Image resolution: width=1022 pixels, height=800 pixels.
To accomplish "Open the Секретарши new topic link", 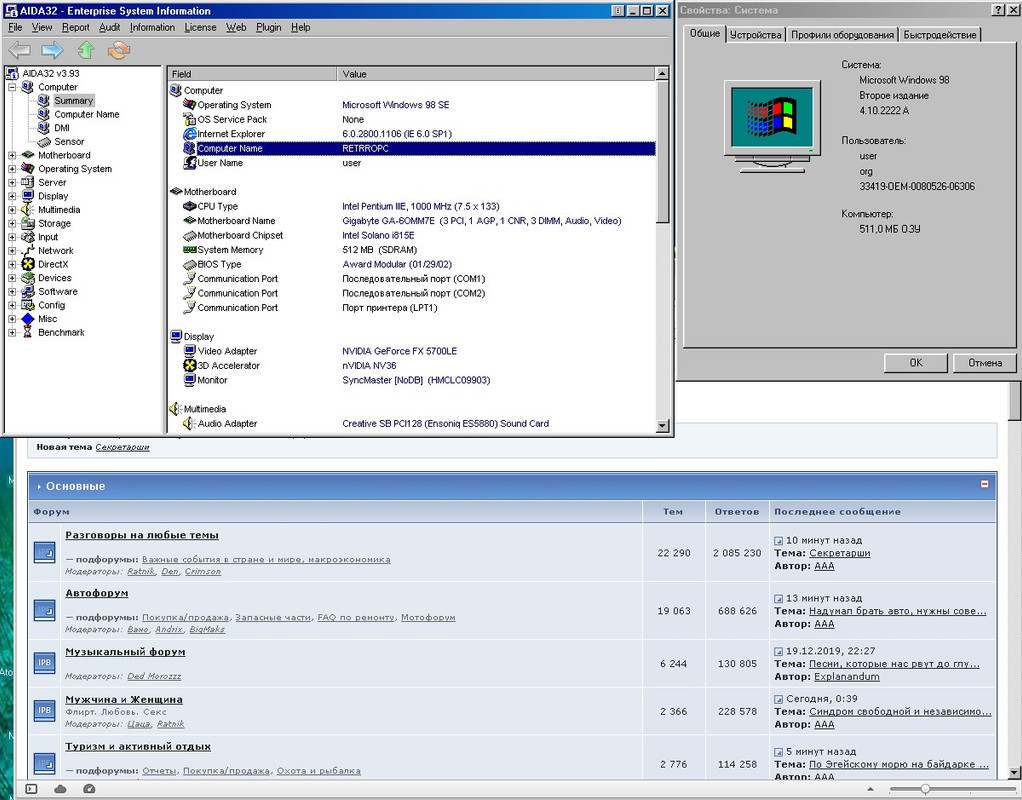I will (x=123, y=447).
